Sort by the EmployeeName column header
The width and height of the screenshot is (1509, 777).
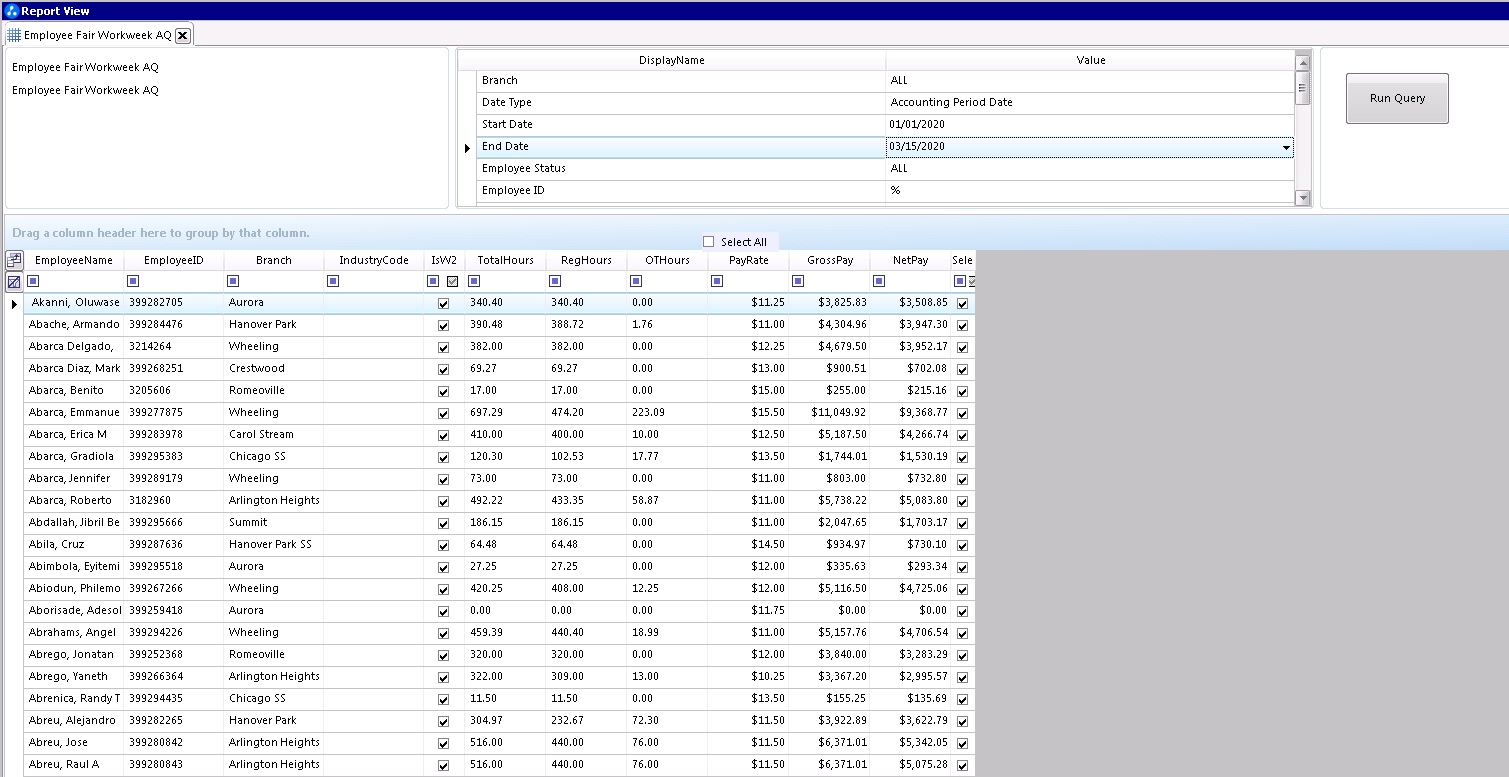74,260
